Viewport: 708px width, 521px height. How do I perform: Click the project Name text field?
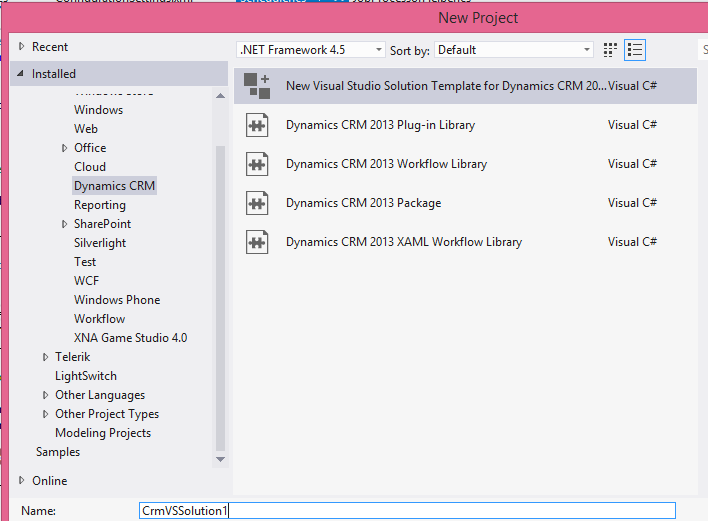tap(407, 511)
